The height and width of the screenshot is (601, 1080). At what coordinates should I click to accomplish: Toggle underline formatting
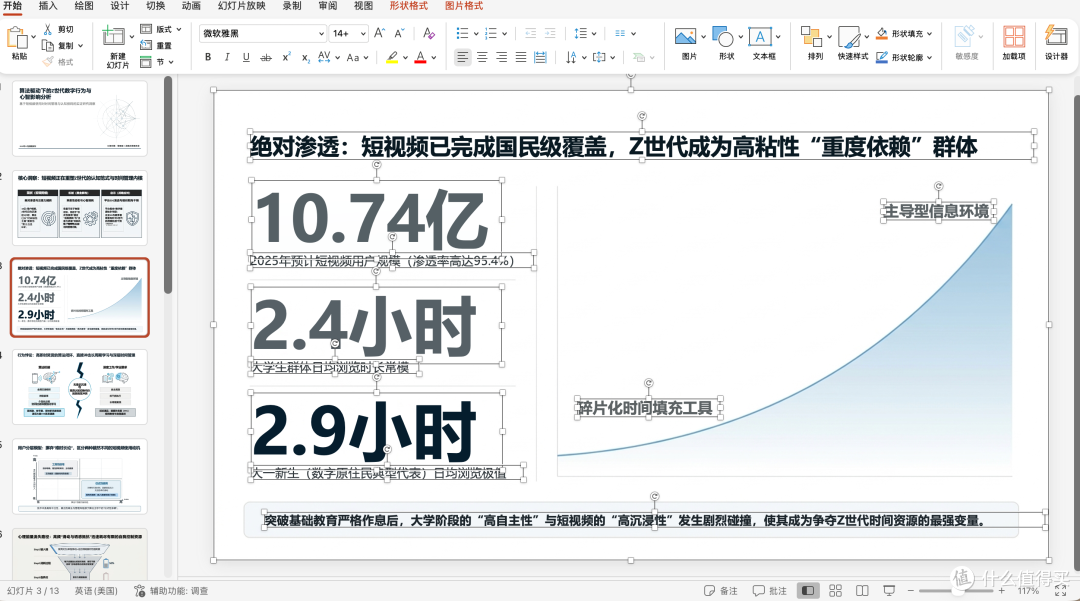pos(246,58)
